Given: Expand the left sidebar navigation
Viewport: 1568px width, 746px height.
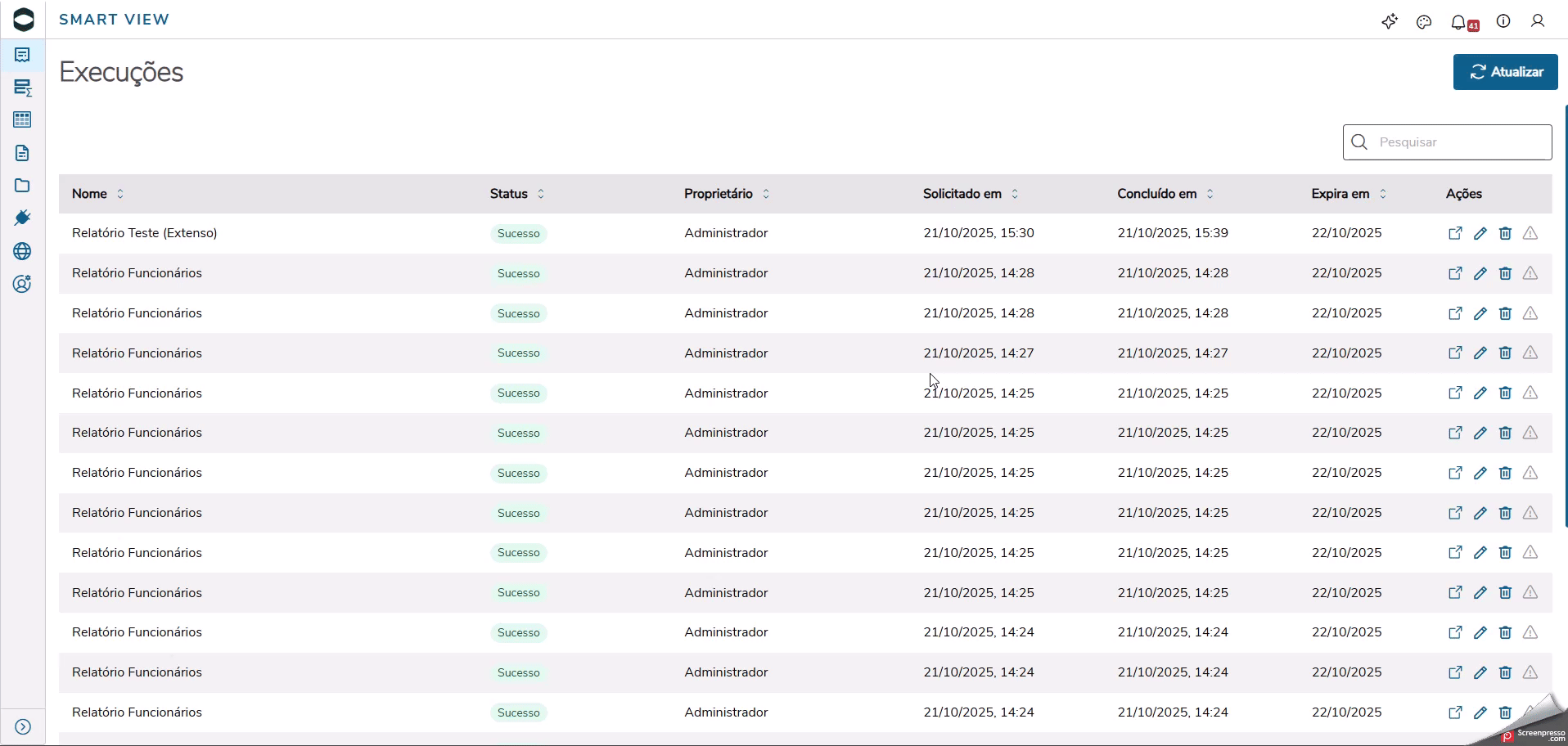Looking at the screenshot, I should [x=23, y=727].
